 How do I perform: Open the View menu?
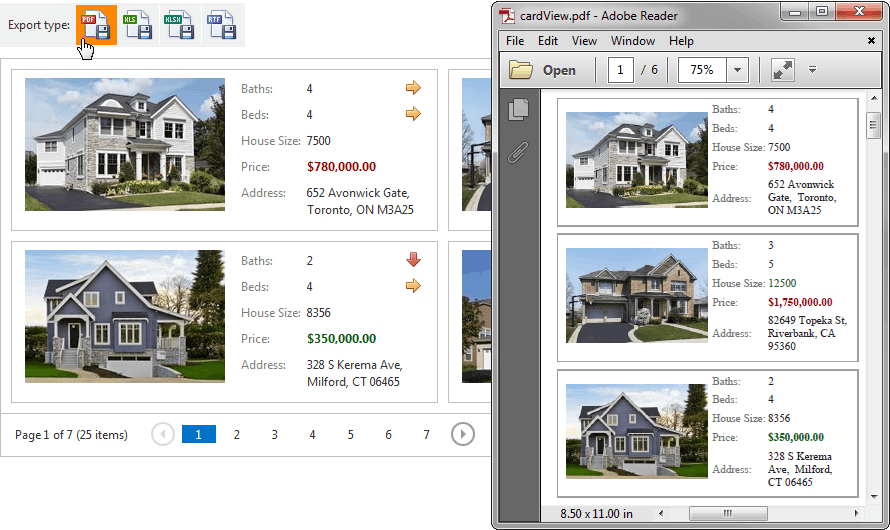coord(584,41)
